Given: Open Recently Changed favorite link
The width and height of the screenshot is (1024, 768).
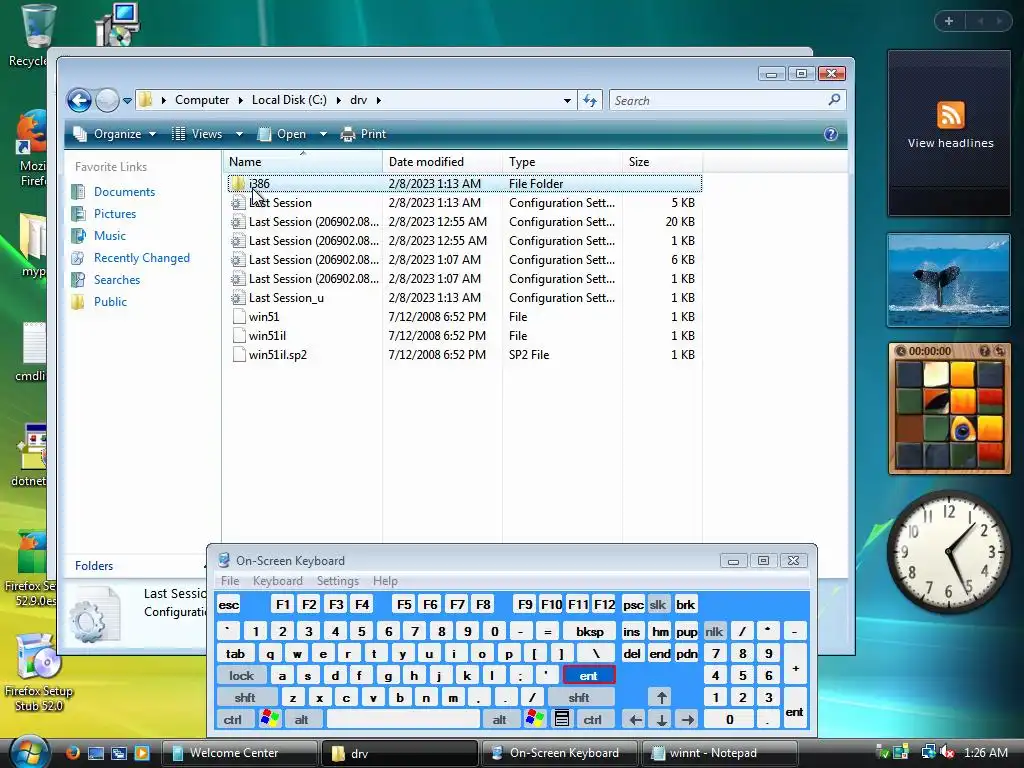Looking at the screenshot, I should tap(142, 258).
